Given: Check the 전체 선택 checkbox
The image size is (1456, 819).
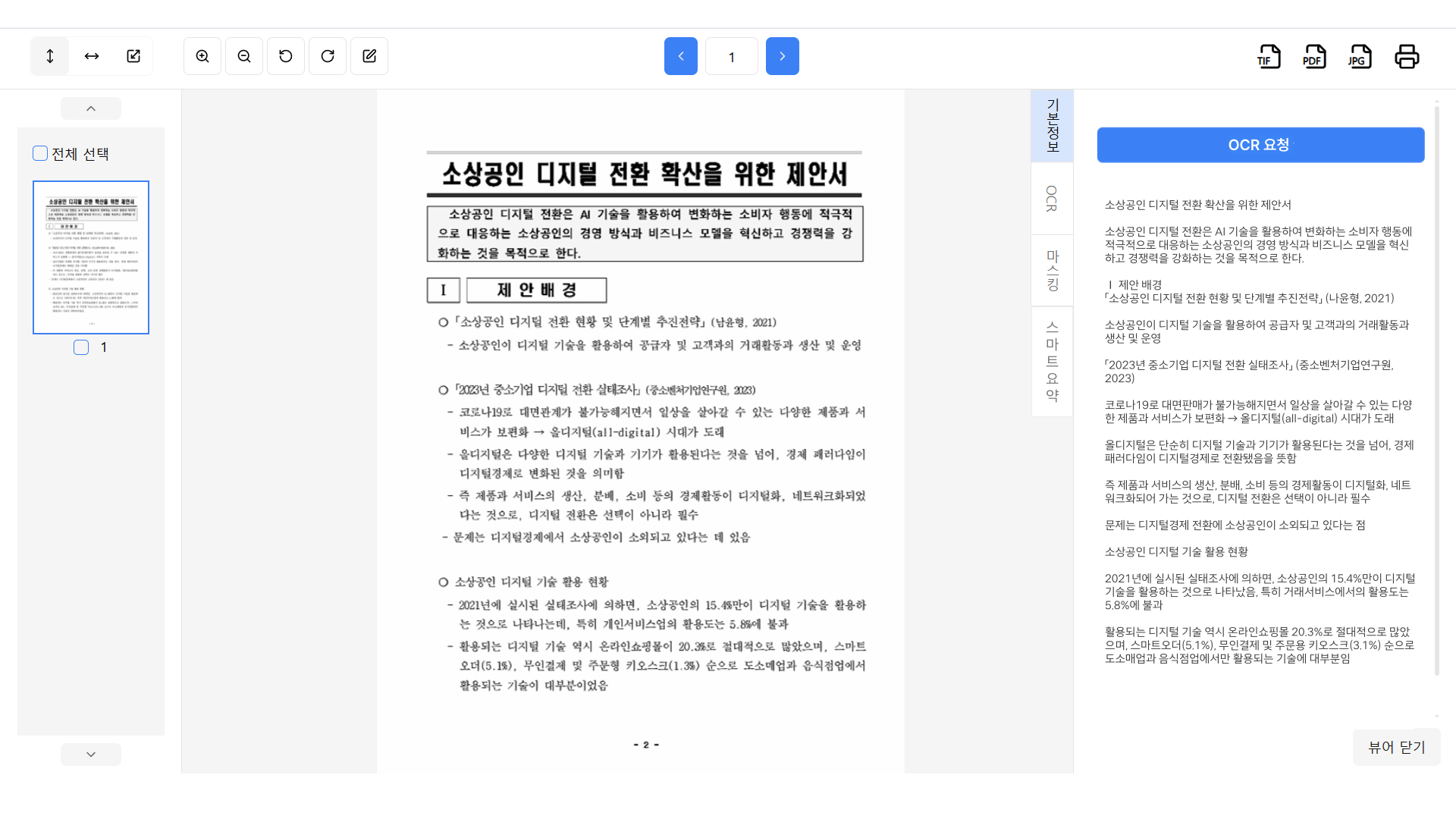Looking at the screenshot, I should (40, 153).
